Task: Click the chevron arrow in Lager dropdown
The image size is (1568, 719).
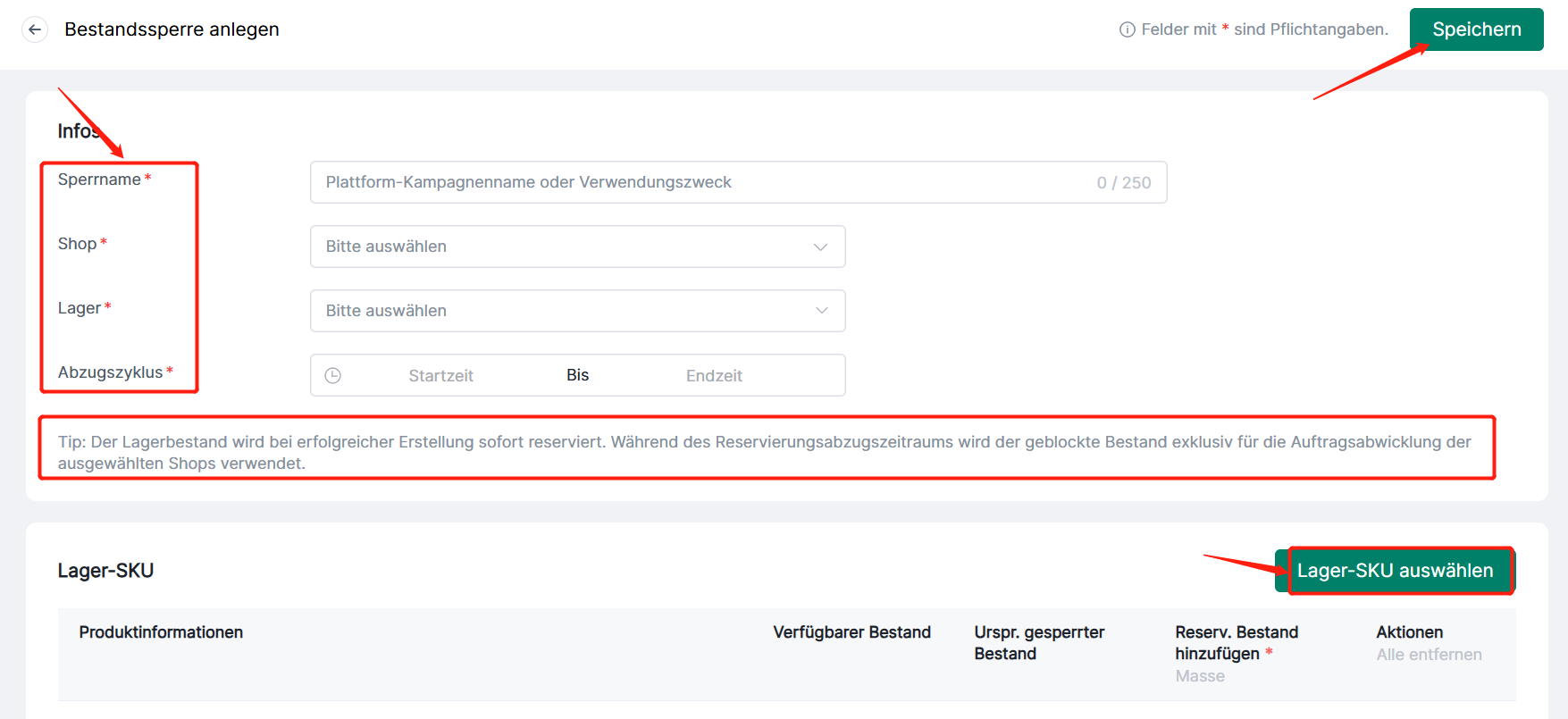Action: click(821, 311)
